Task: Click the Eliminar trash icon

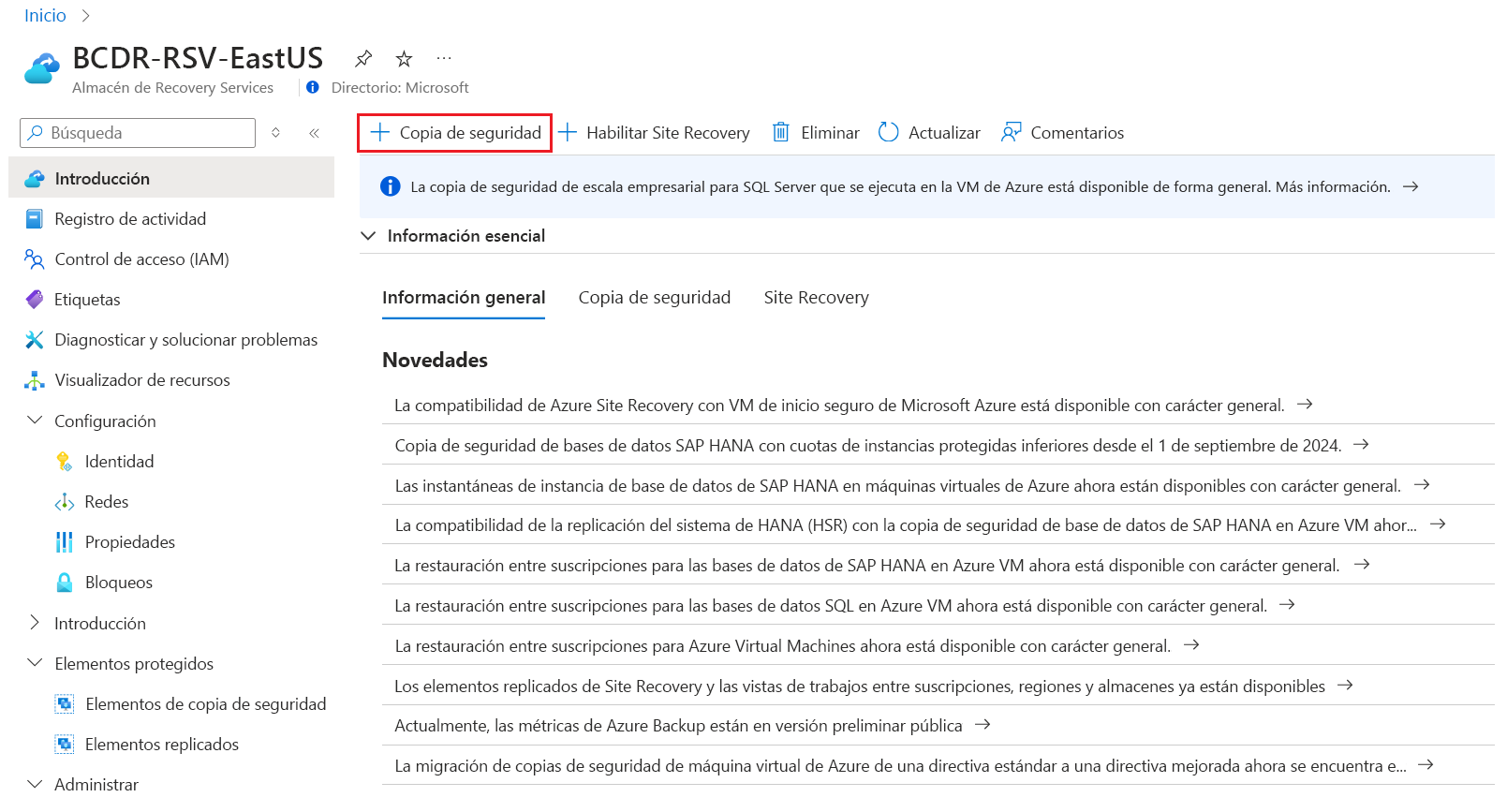Action: pyautogui.click(x=780, y=132)
